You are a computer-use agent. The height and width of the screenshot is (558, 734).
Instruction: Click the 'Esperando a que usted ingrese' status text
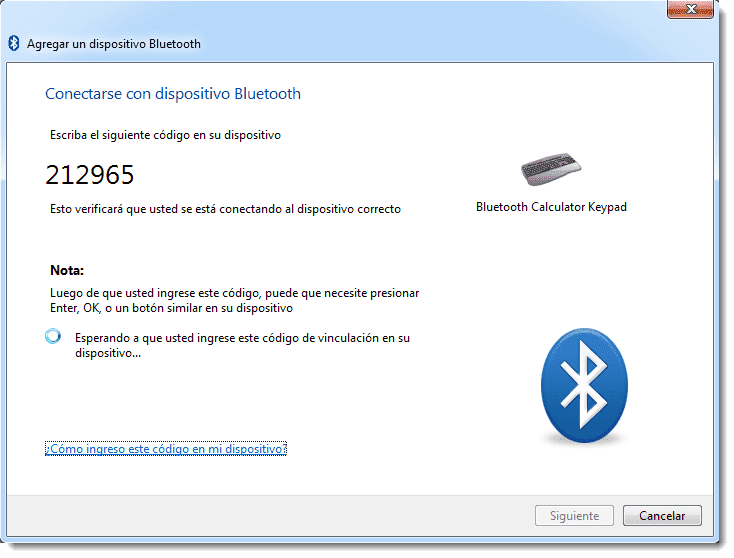click(242, 345)
